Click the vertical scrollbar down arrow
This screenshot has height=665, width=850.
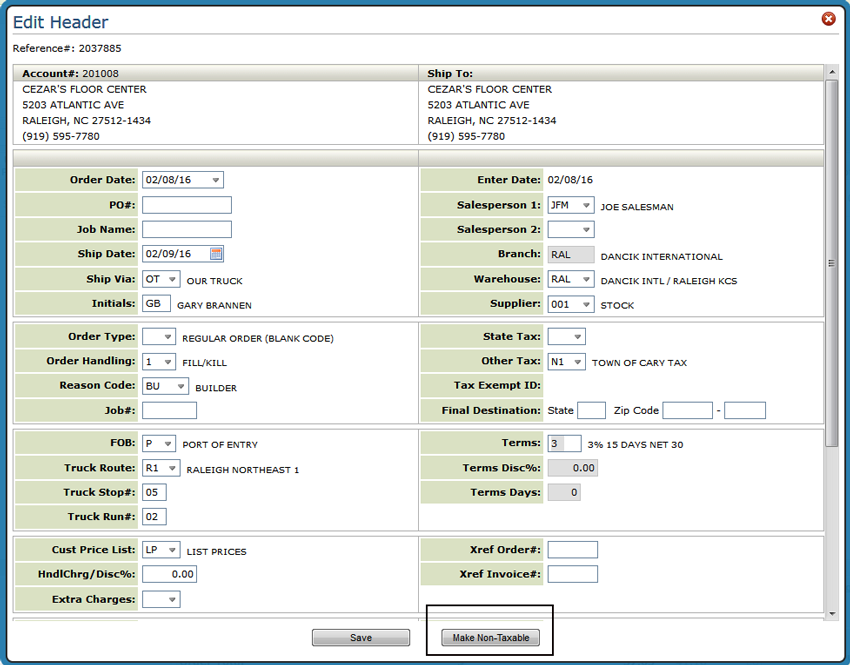tap(831, 613)
